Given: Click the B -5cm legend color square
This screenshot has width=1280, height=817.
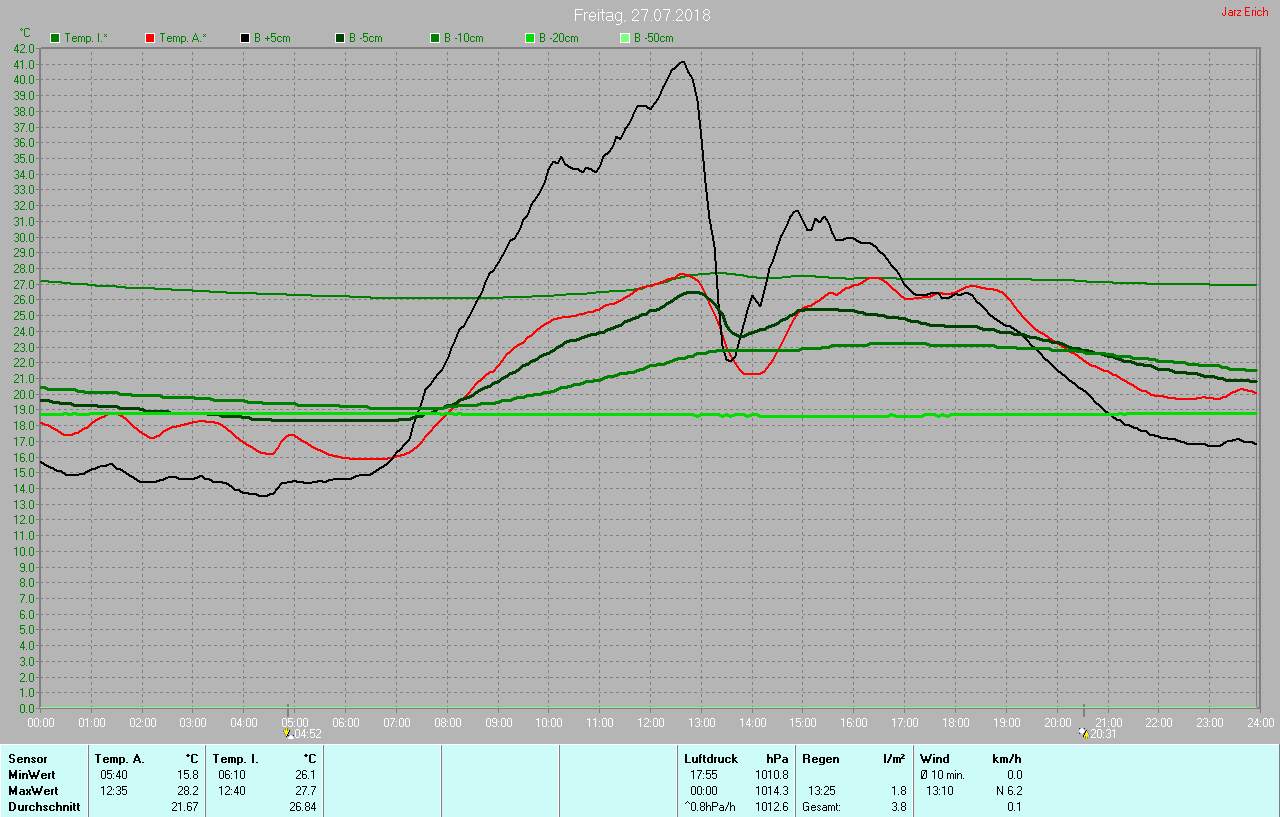Looking at the screenshot, I should pyautogui.click(x=340, y=38).
